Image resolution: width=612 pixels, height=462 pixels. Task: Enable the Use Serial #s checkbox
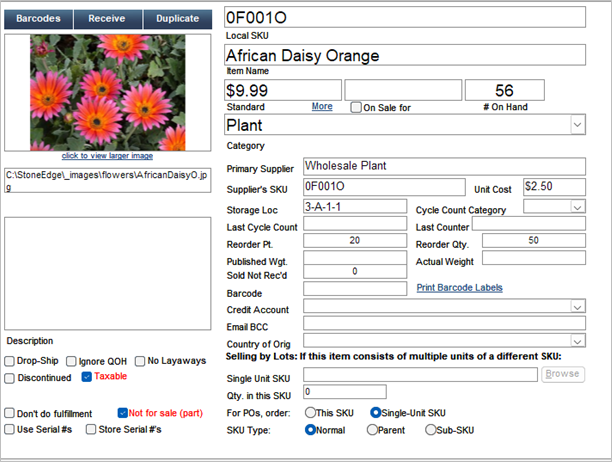pyautogui.click(x=10, y=429)
